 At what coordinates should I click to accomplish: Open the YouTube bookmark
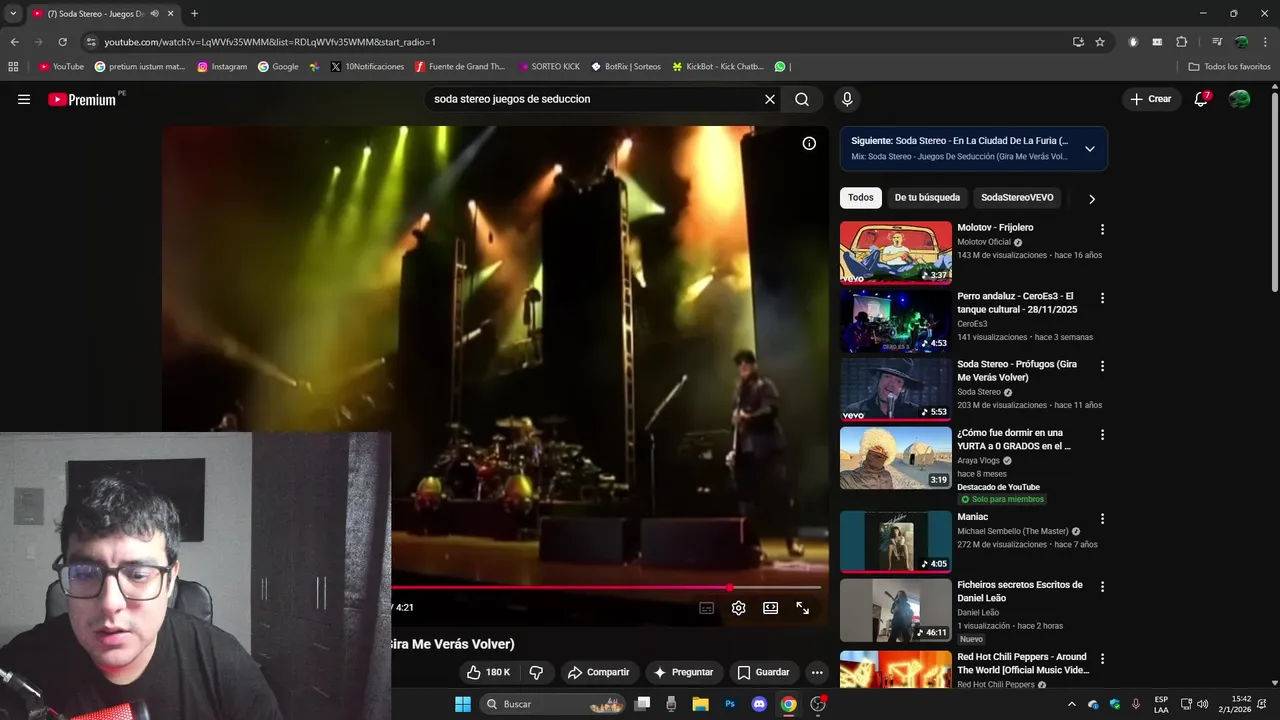(x=61, y=67)
